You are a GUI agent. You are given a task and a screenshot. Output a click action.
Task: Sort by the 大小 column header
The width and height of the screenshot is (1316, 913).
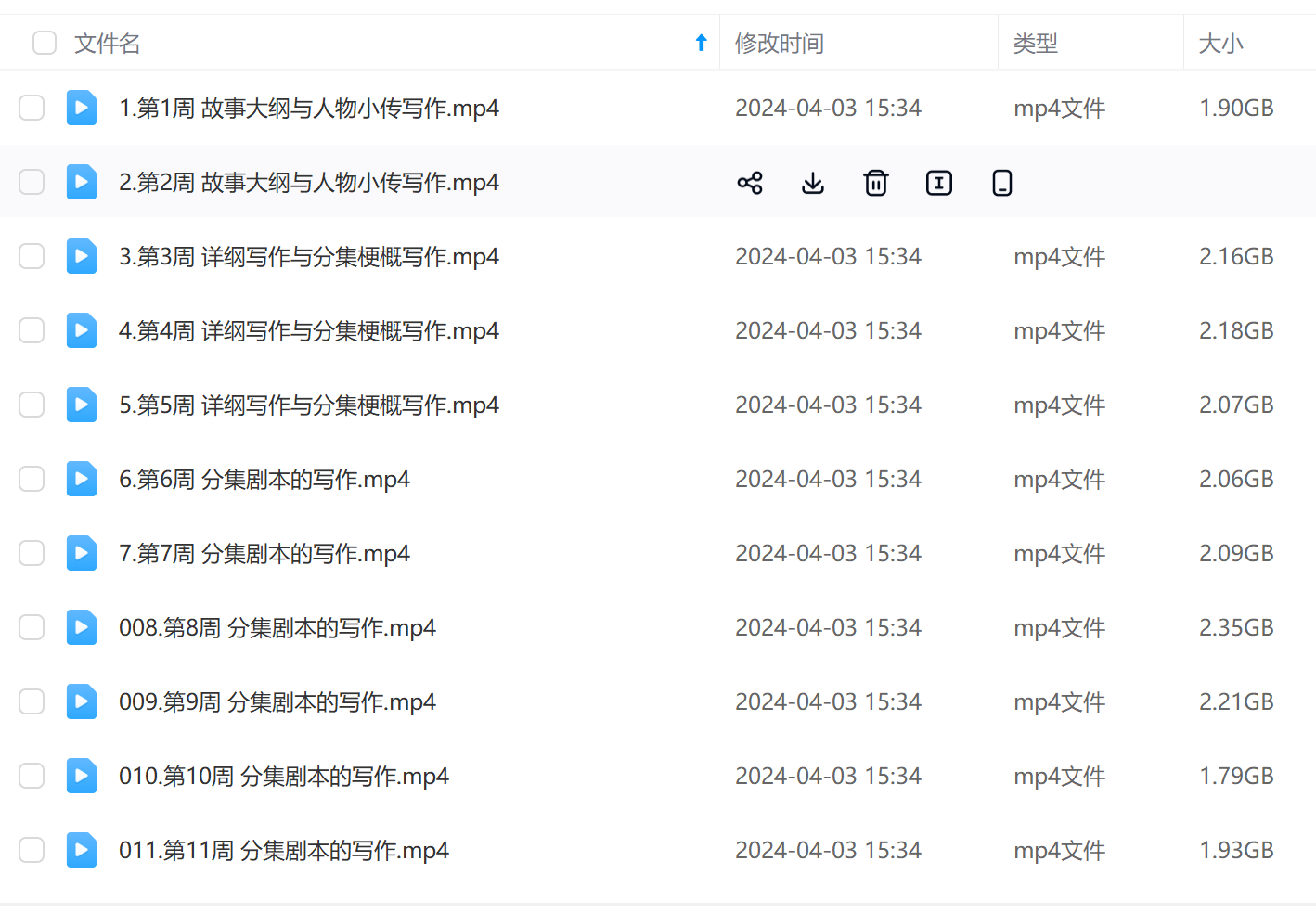point(1221,44)
